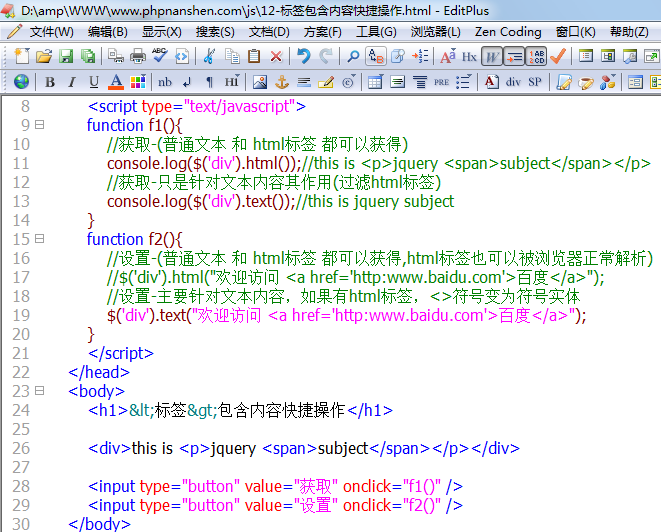This screenshot has width=661, height=532.
Task: Click the Hx hex viewer icon
Action: pos(469,56)
